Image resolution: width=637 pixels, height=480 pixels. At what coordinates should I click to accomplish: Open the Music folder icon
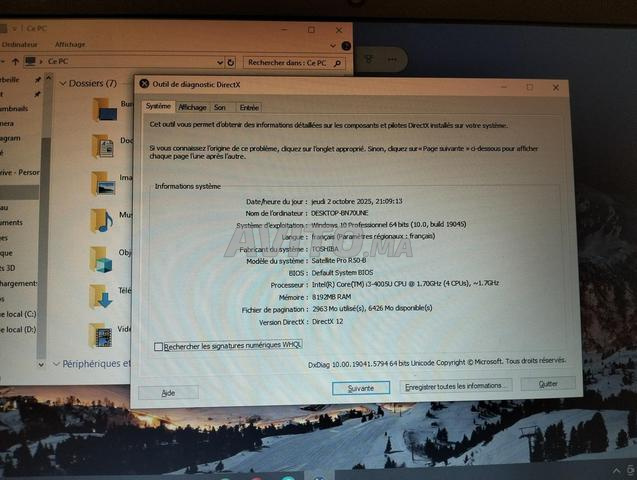click(x=101, y=220)
